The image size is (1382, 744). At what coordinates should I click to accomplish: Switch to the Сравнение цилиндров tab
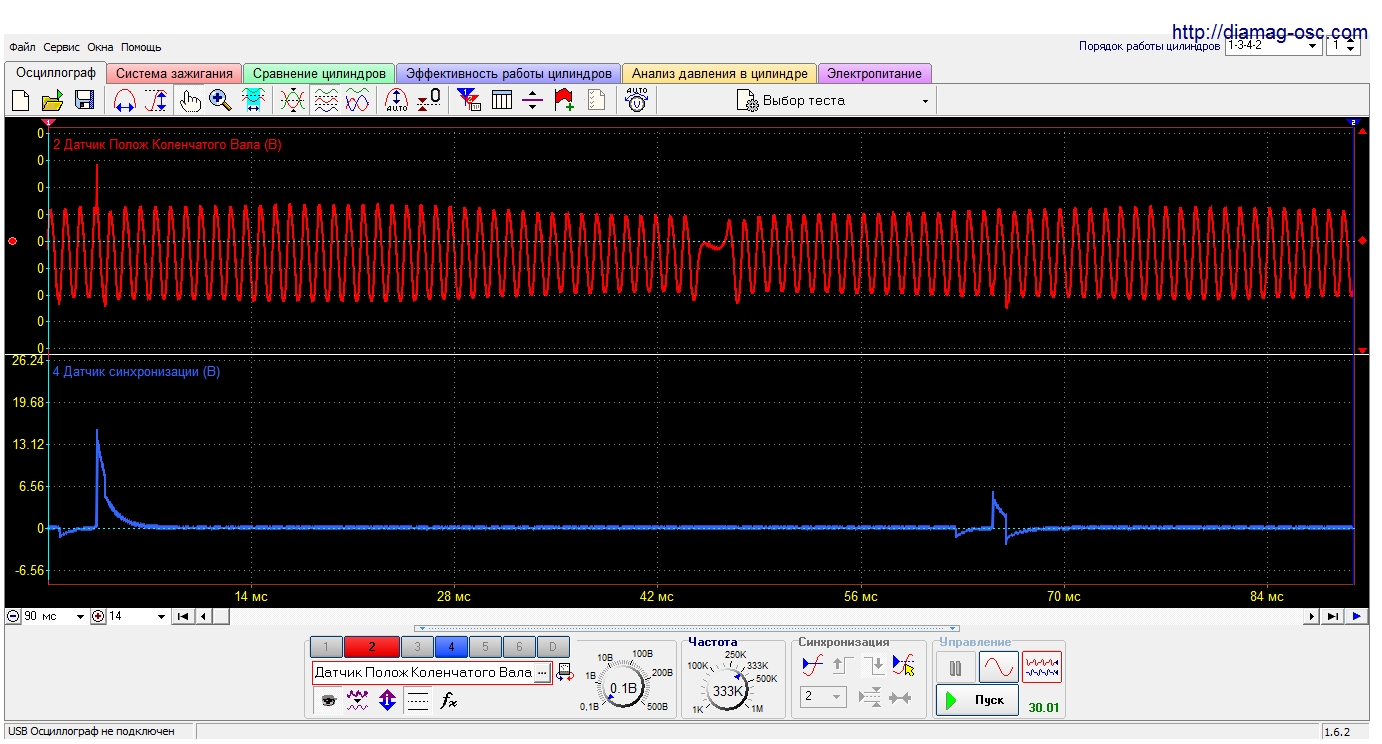(x=319, y=74)
